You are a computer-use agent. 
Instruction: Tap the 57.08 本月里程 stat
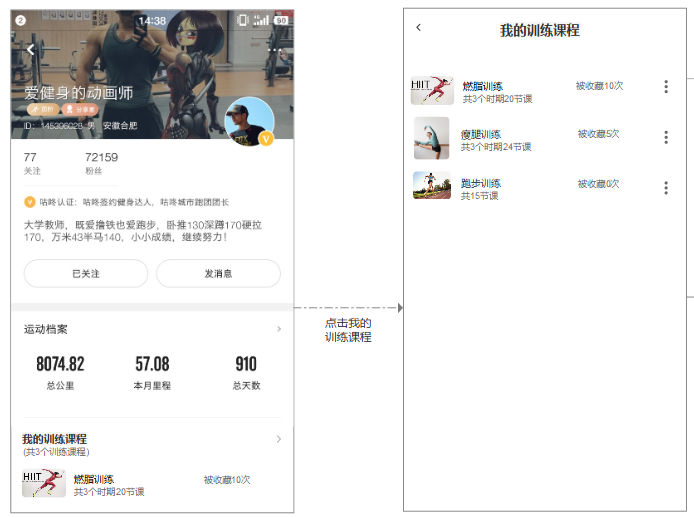pos(152,373)
